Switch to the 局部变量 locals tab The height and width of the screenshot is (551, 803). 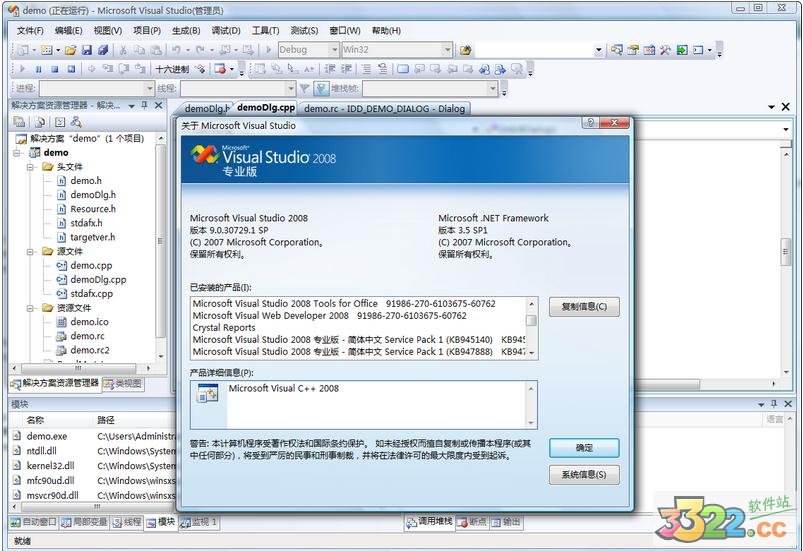click(x=84, y=522)
